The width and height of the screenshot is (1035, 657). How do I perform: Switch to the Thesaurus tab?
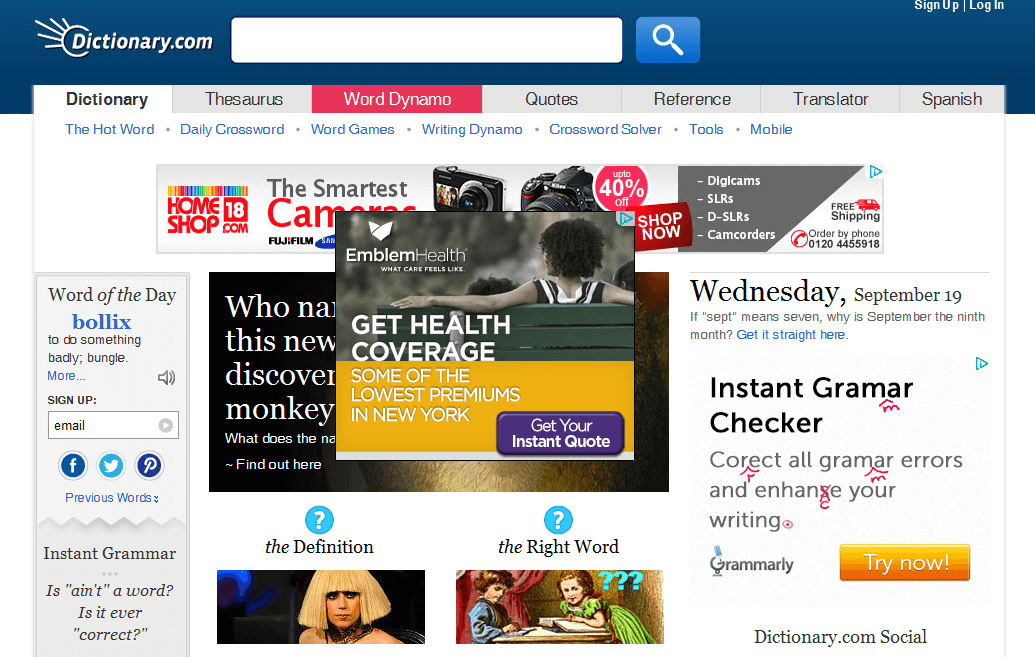click(244, 99)
